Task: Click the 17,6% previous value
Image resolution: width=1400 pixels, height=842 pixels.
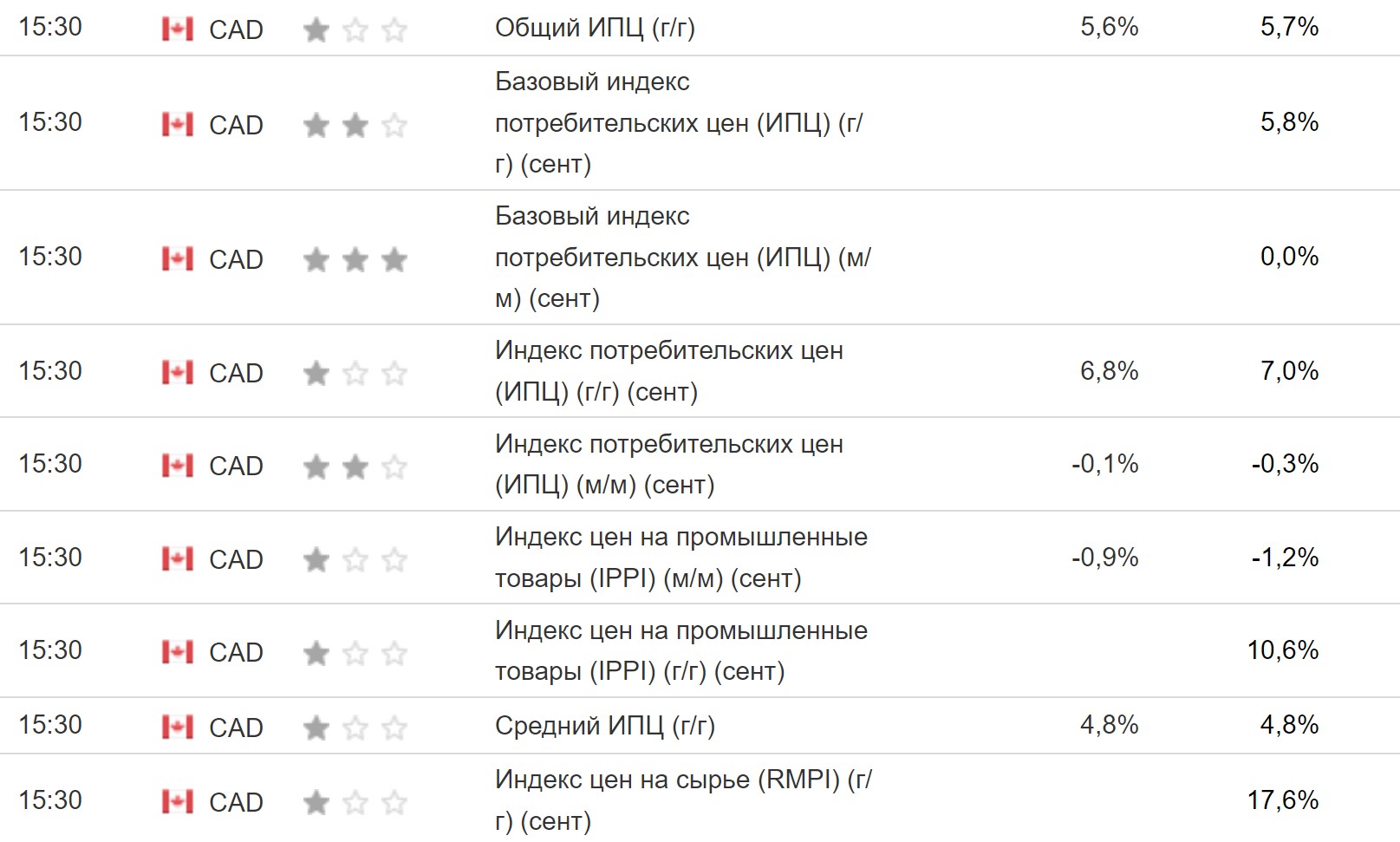Action: tap(1282, 800)
